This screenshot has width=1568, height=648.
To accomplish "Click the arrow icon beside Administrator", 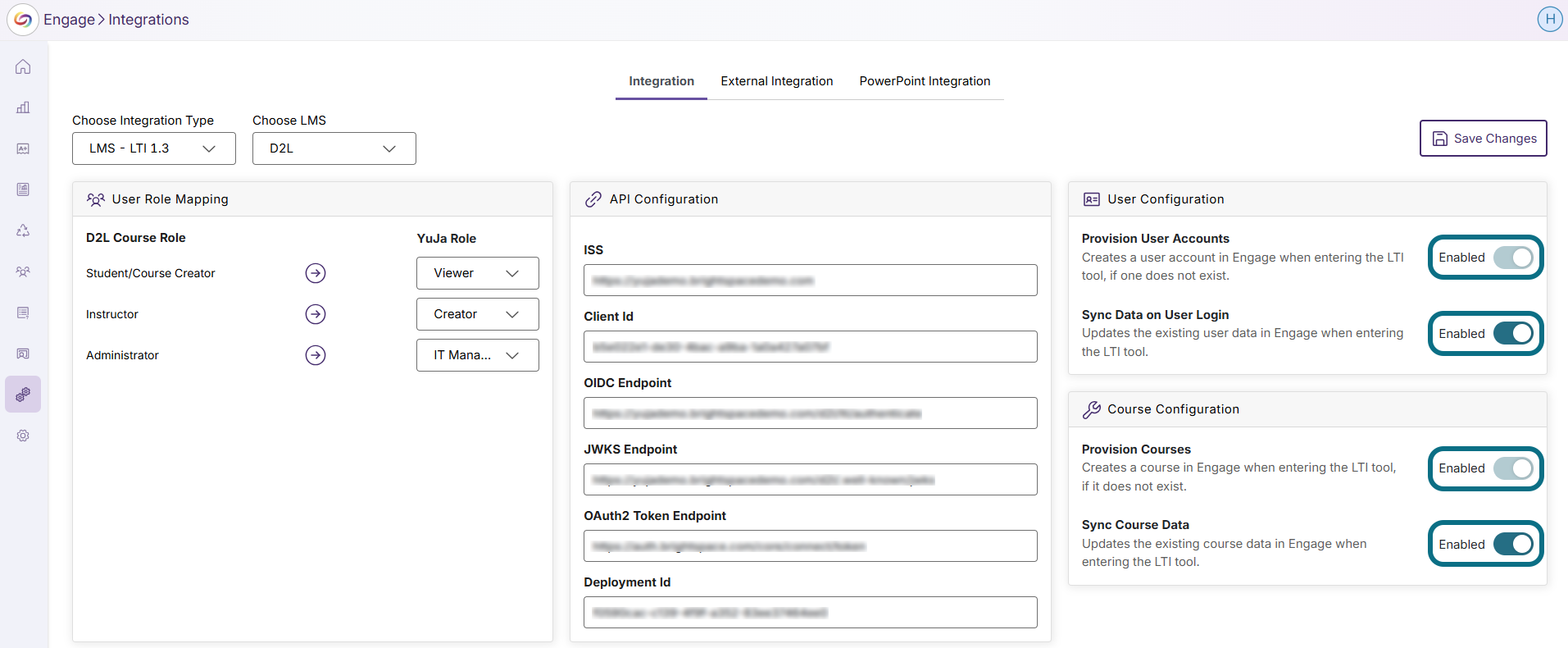I will pos(316,355).
